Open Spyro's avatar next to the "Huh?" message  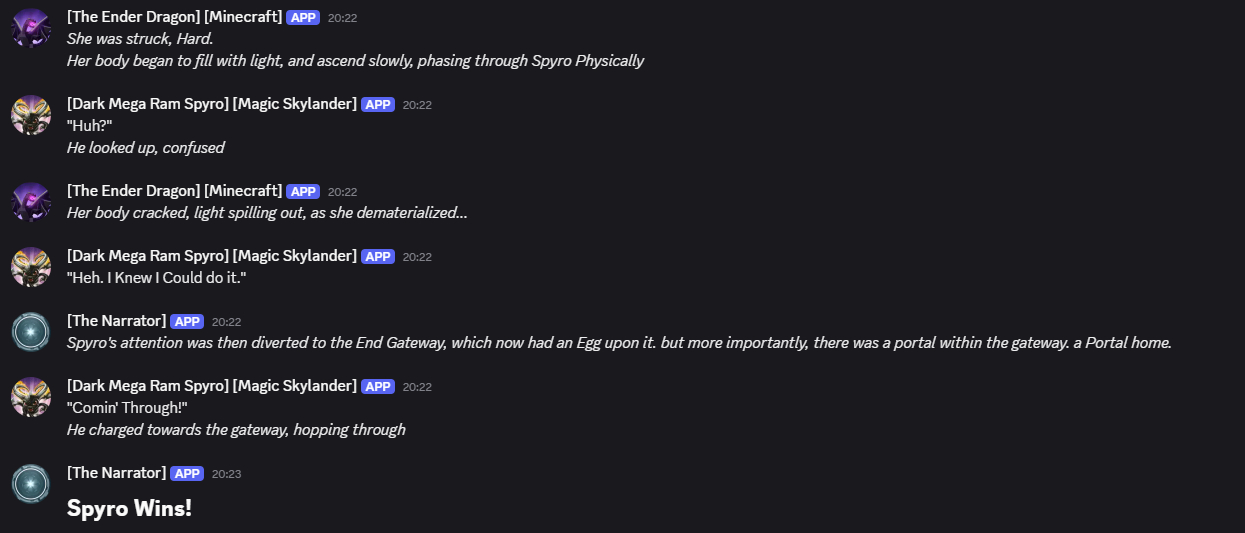[31, 115]
